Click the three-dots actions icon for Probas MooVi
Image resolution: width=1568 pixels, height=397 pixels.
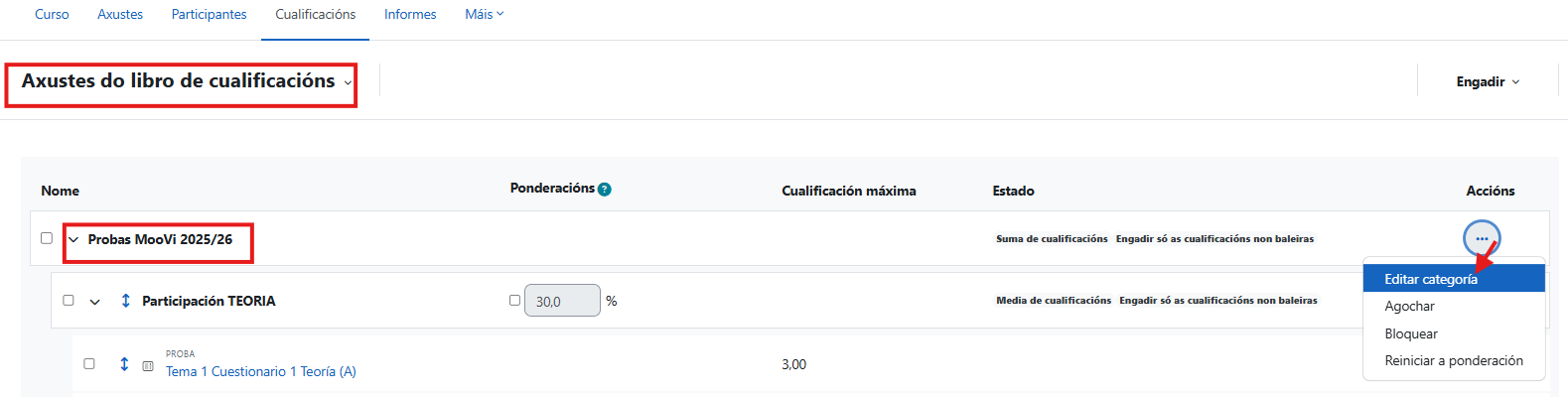click(1482, 238)
